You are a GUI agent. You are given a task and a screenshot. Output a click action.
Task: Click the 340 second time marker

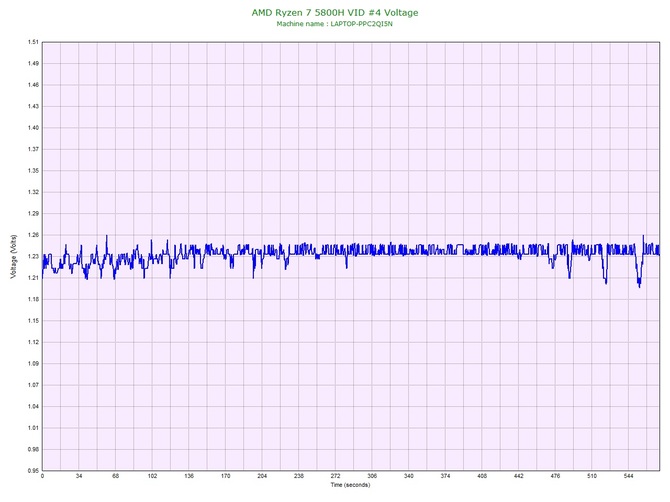tap(409, 476)
